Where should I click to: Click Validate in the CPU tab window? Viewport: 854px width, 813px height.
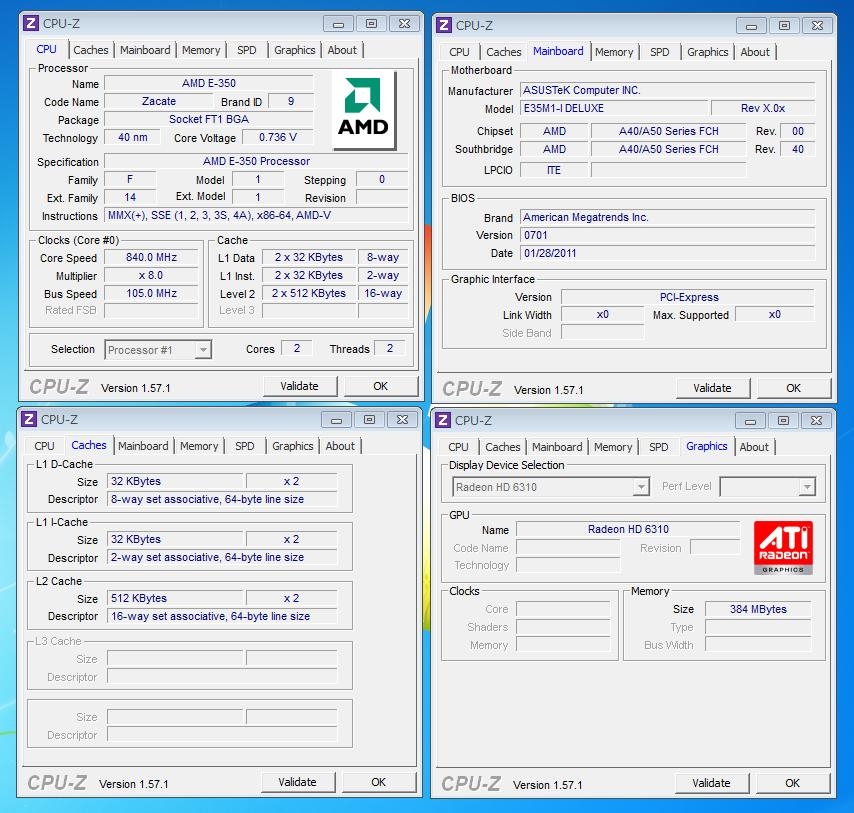click(x=300, y=386)
